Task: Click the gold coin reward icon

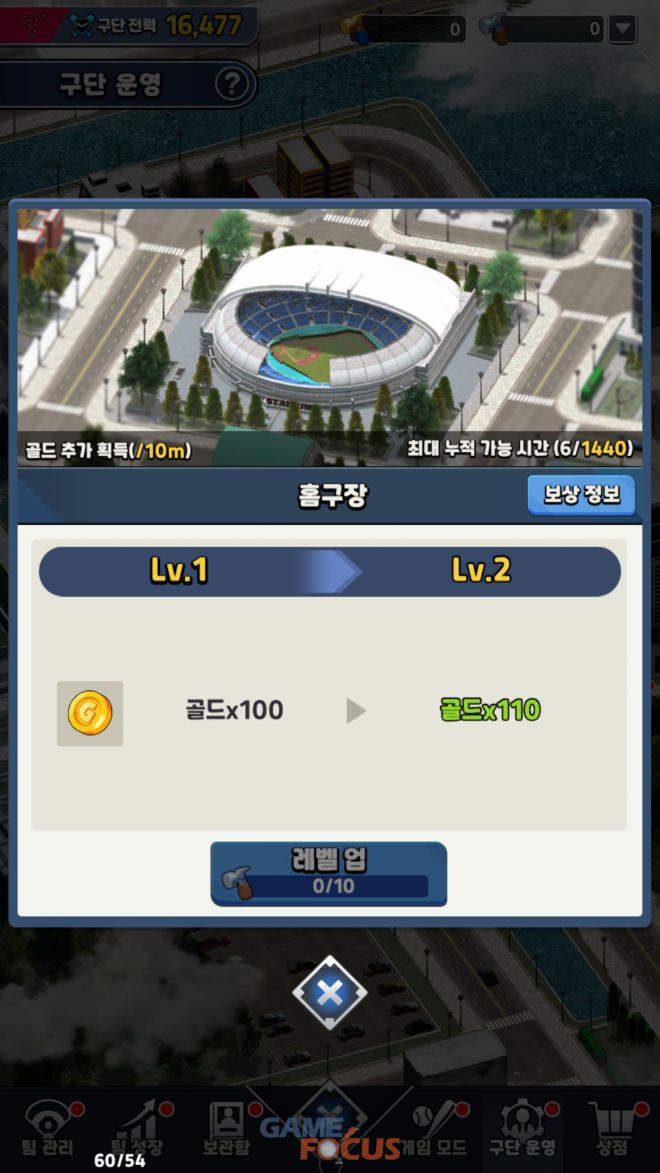Action: pyautogui.click(x=90, y=712)
